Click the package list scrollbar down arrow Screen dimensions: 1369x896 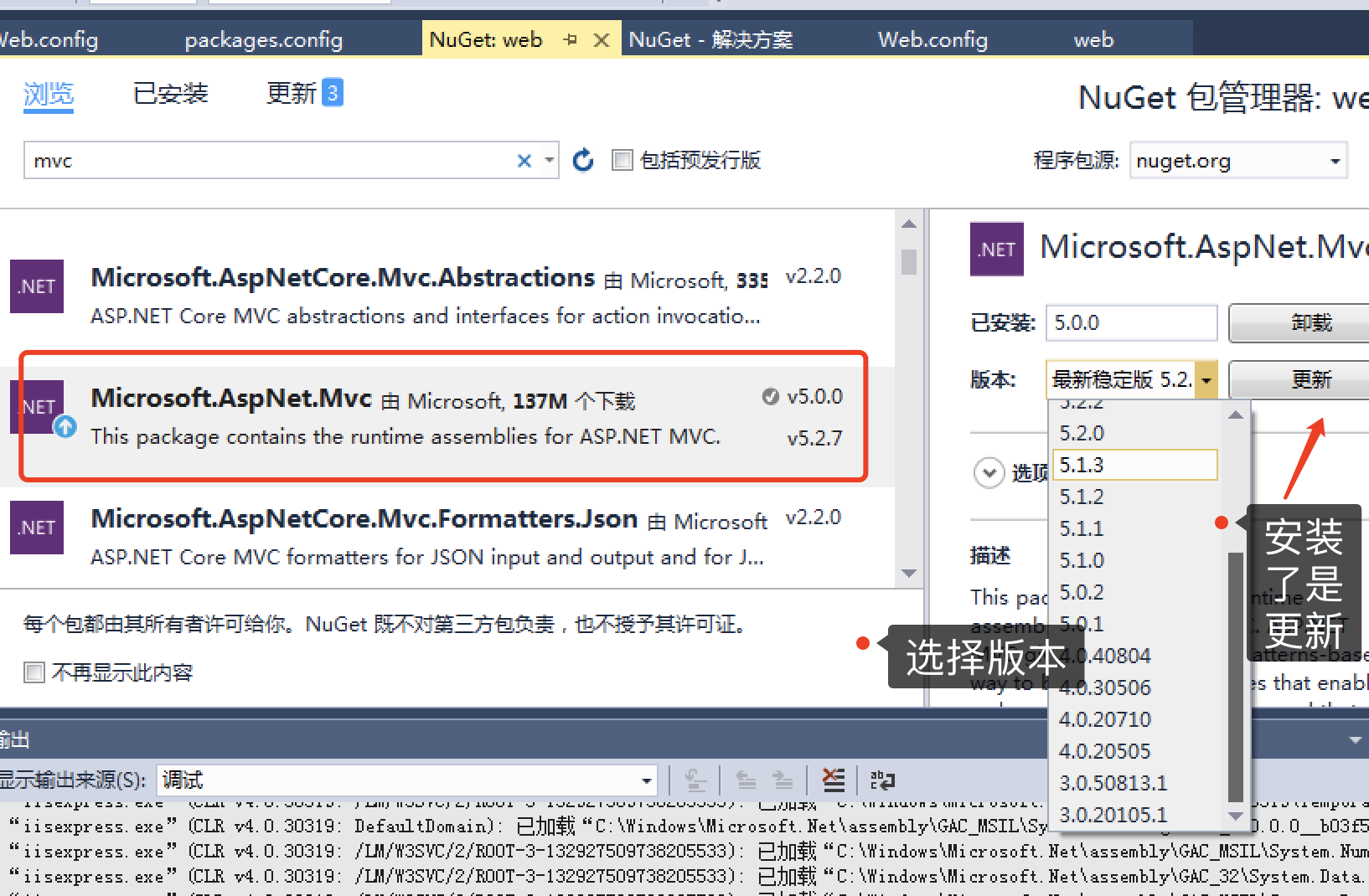coord(909,574)
